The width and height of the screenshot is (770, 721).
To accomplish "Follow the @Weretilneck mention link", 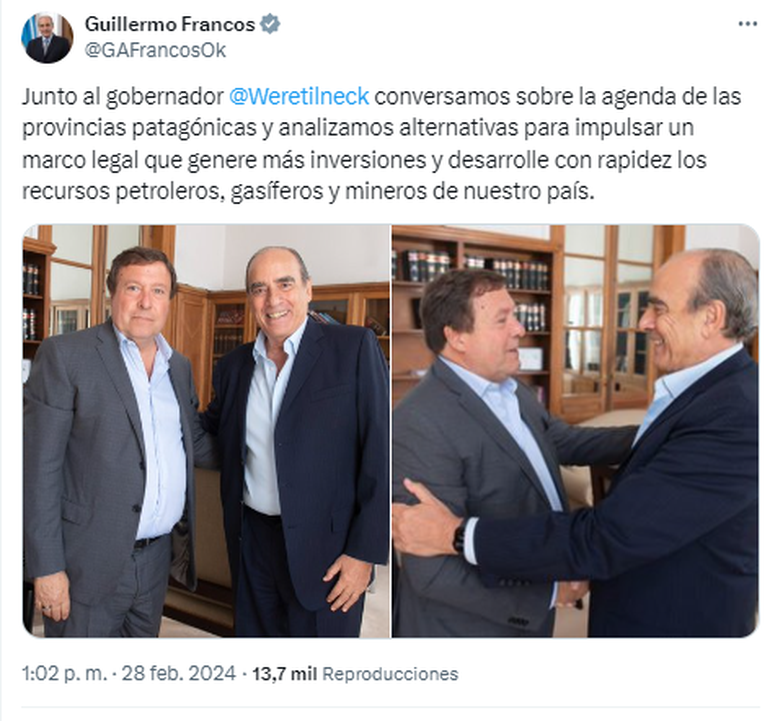I will 299,96.
